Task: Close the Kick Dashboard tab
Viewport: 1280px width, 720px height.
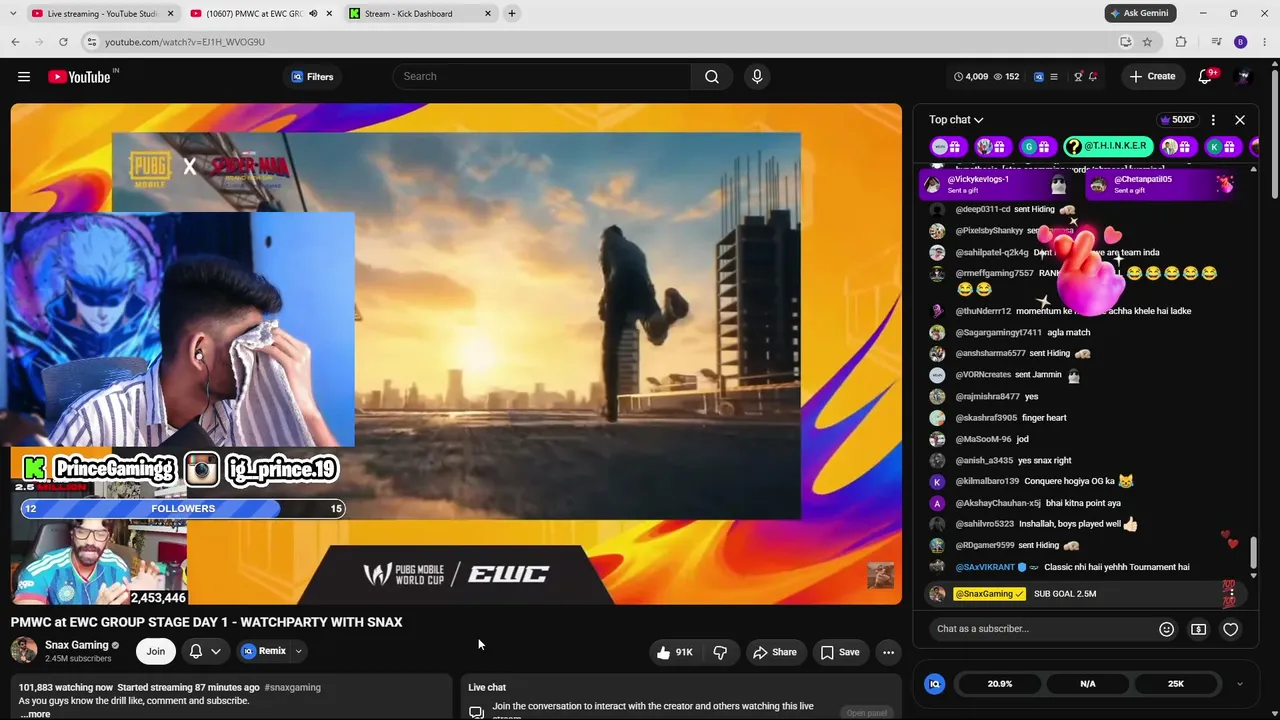Action: pyautogui.click(x=488, y=14)
